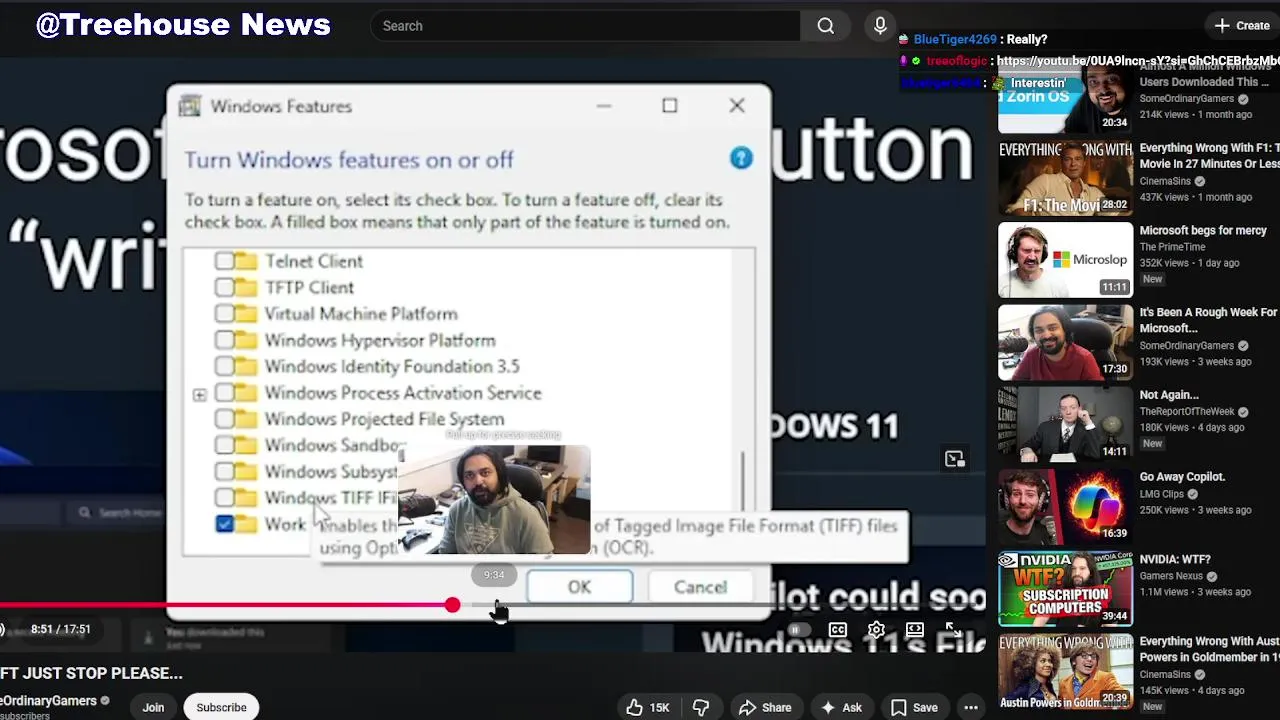The image size is (1280, 720).
Task: Click TheReportOfTheWeek channel name
Action: (1188, 411)
